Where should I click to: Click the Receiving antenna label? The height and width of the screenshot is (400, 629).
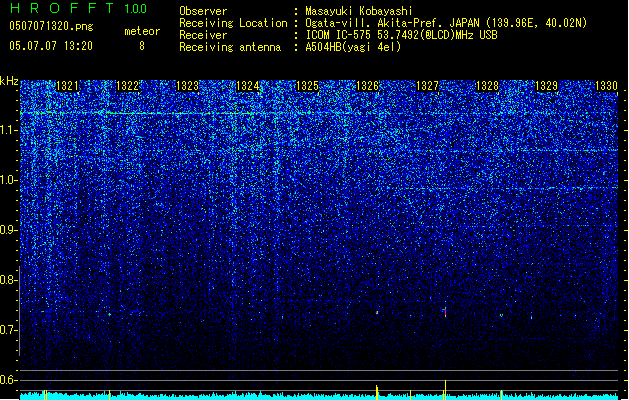230,47
